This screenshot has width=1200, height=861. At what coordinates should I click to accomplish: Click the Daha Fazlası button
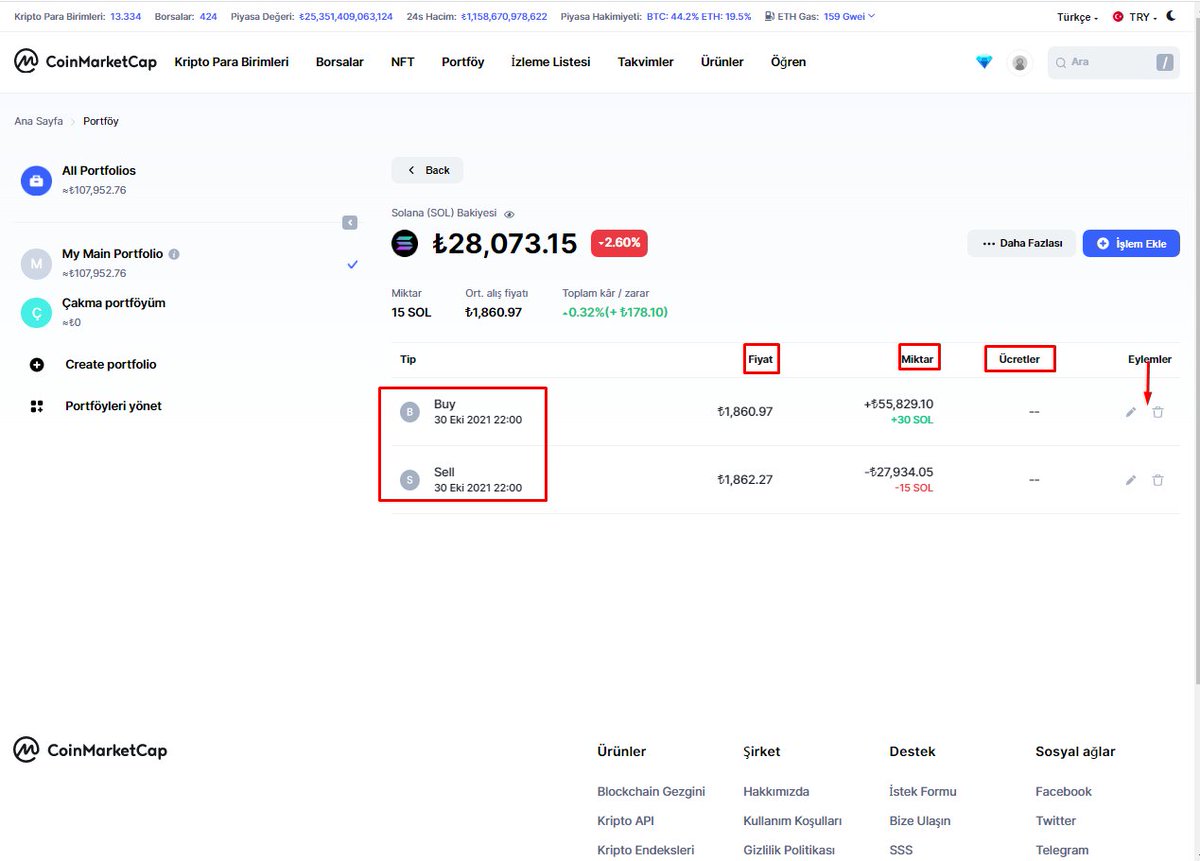(x=1021, y=243)
